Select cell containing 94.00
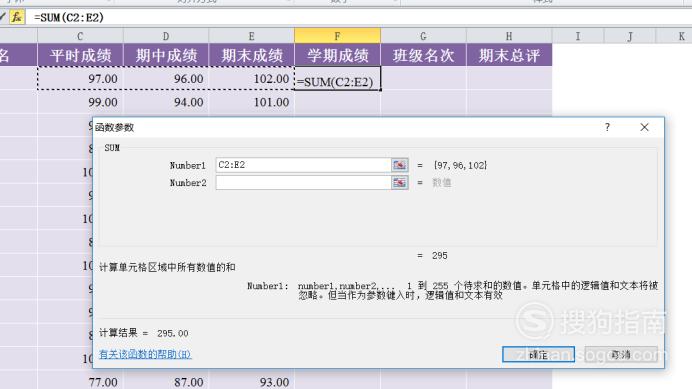692x389 pixels. click(166, 102)
